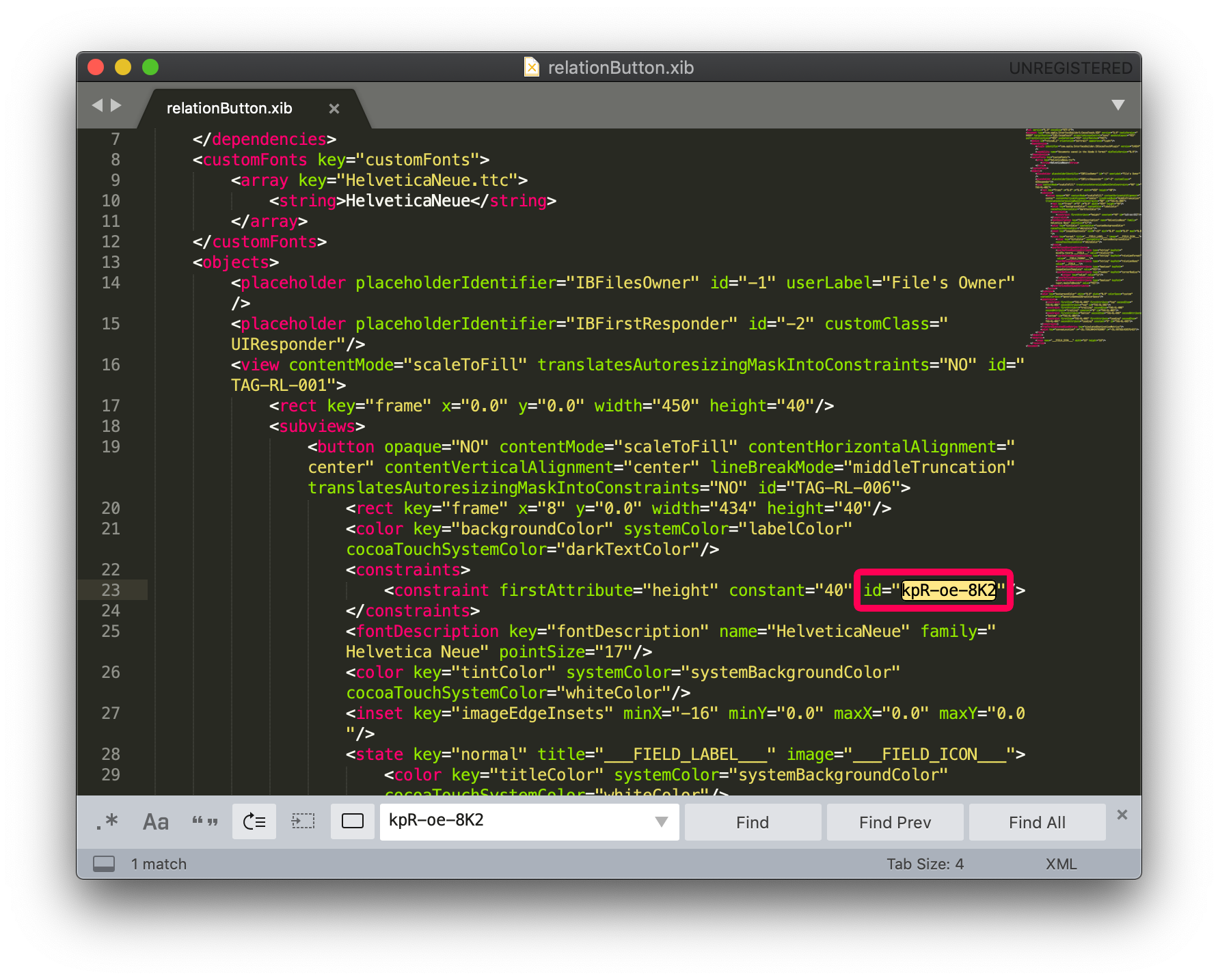Image resolution: width=1218 pixels, height=980 pixels.
Task: Click the 1 match status text
Action: coord(159,864)
